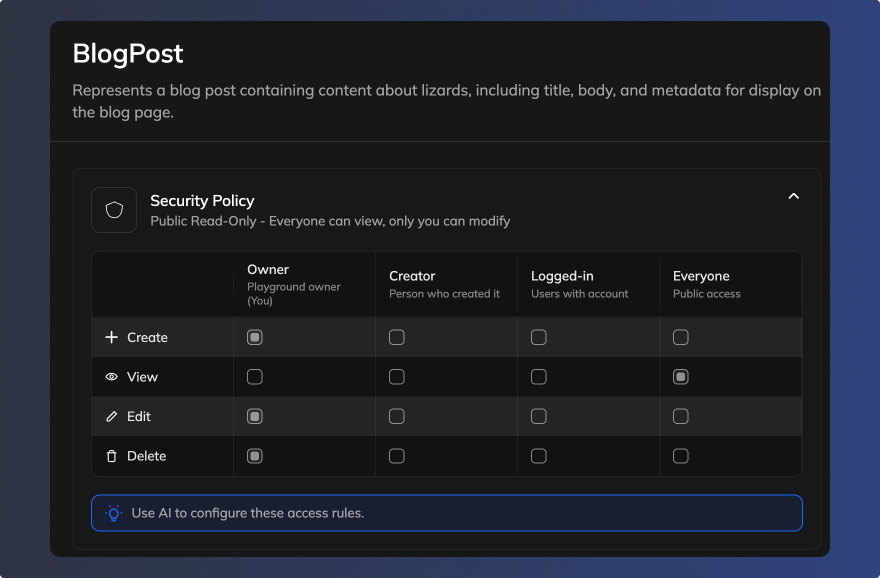880x578 pixels.
Task: Click the trash icon beside Delete
Action: click(x=111, y=456)
